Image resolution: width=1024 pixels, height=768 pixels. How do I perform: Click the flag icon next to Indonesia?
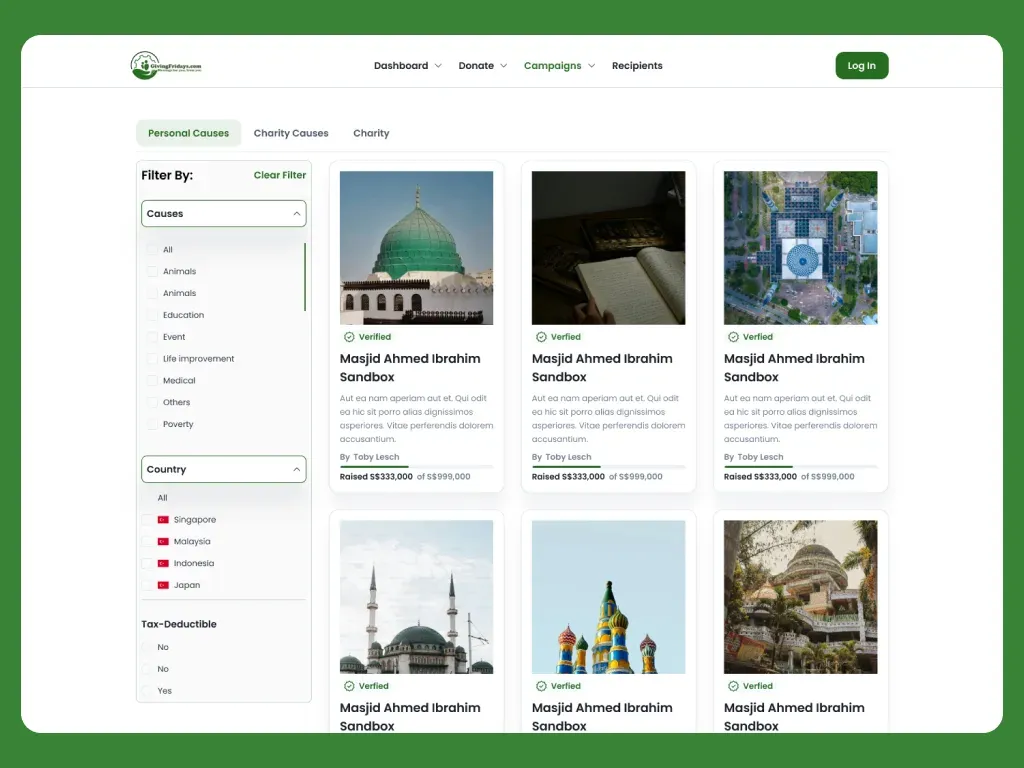point(163,563)
